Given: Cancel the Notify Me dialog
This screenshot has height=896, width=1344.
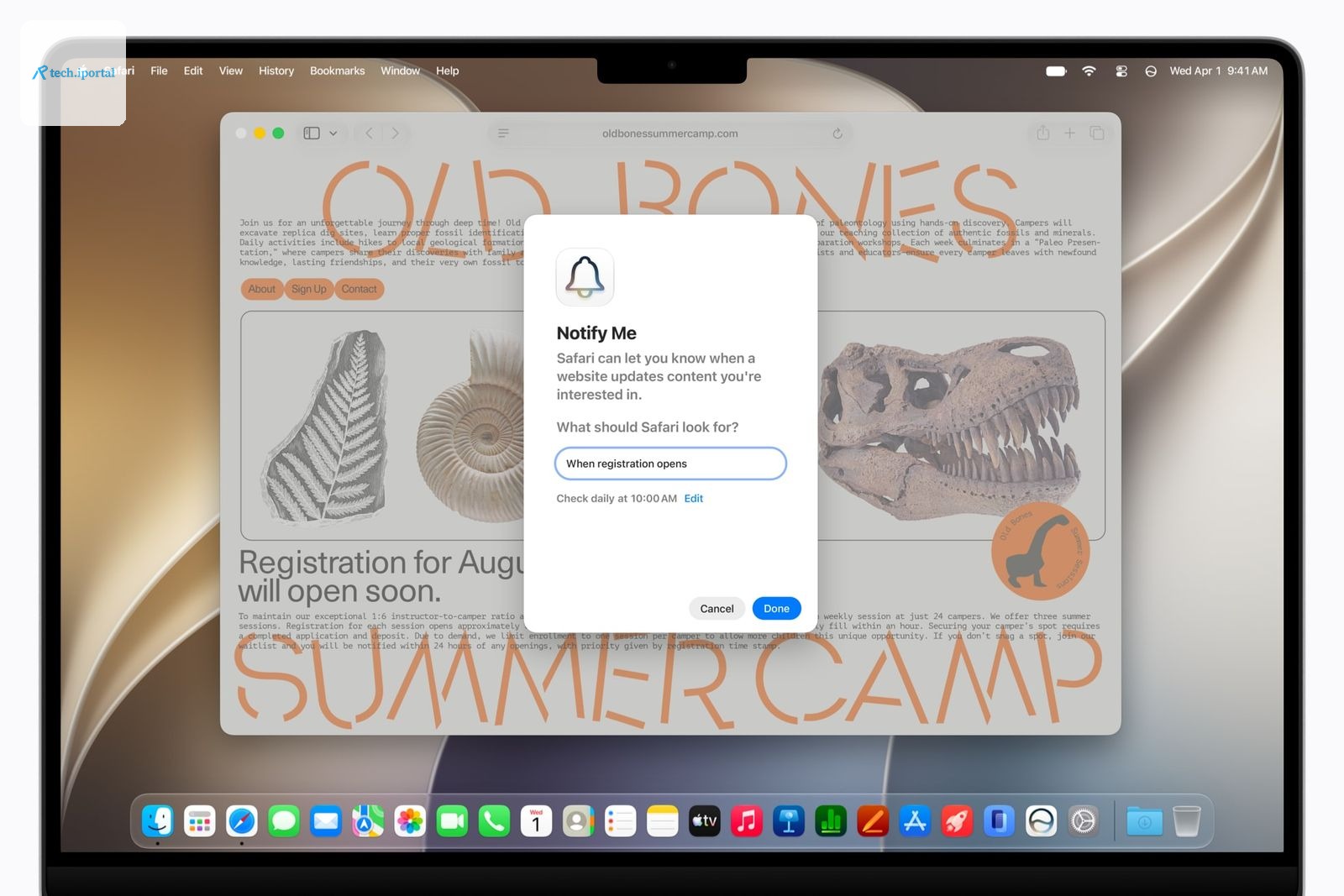Looking at the screenshot, I should [x=717, y=609].
